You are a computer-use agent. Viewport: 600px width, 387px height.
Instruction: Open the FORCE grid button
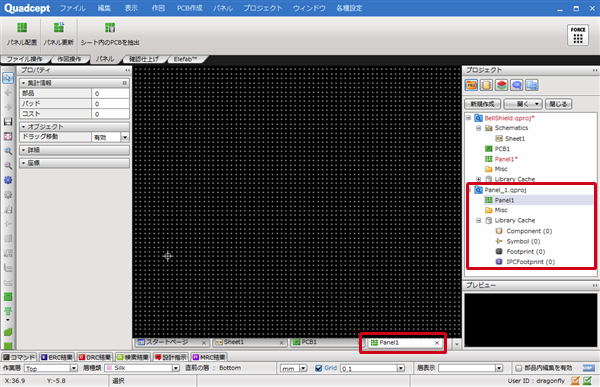click(x=578, y=35)
